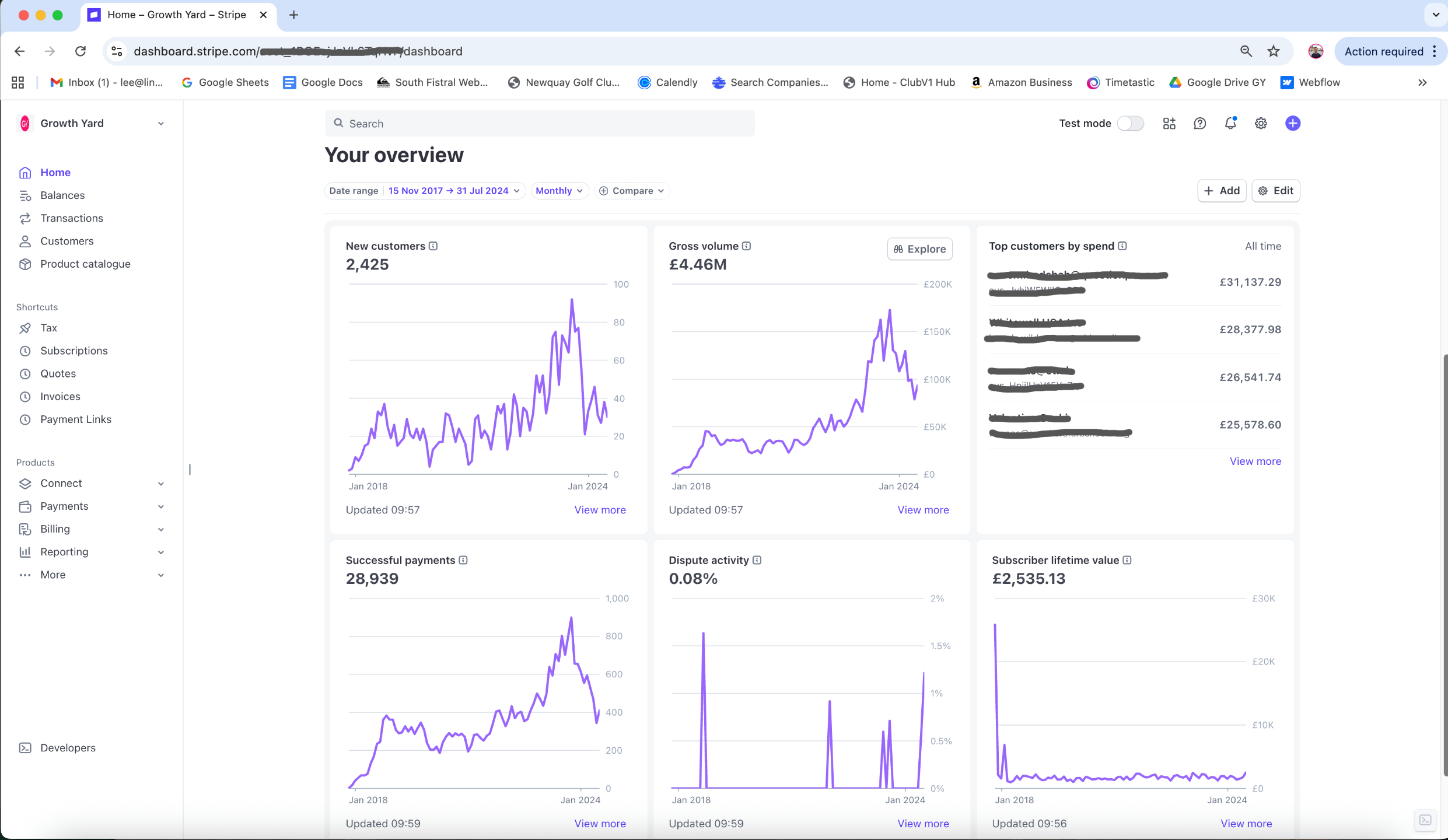Open the settings gear icon
The width and height of the screenshot is (1448, 840).
[x=1261, y=123]
